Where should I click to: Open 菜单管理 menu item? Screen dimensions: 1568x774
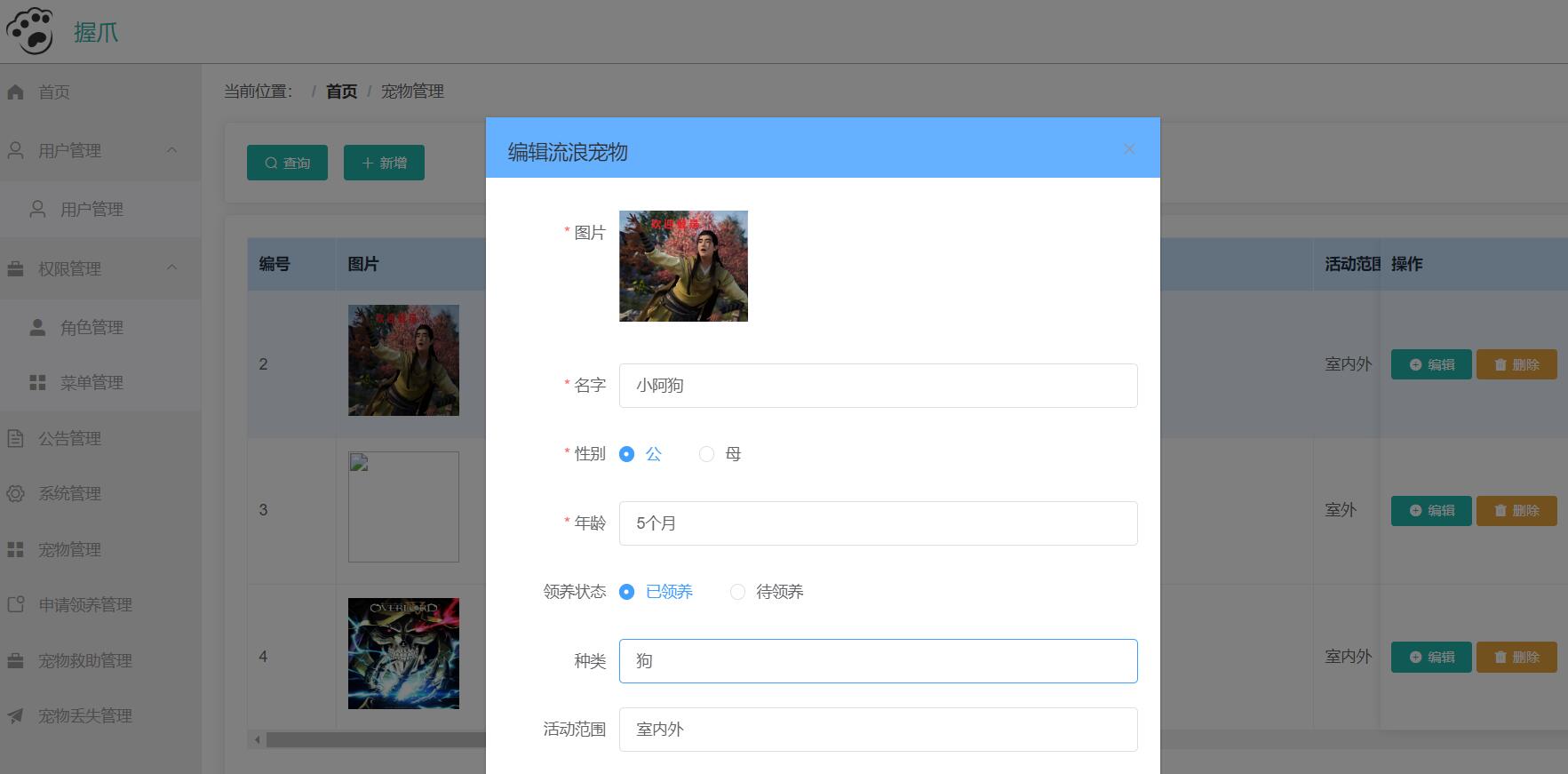tap(100, 382)
